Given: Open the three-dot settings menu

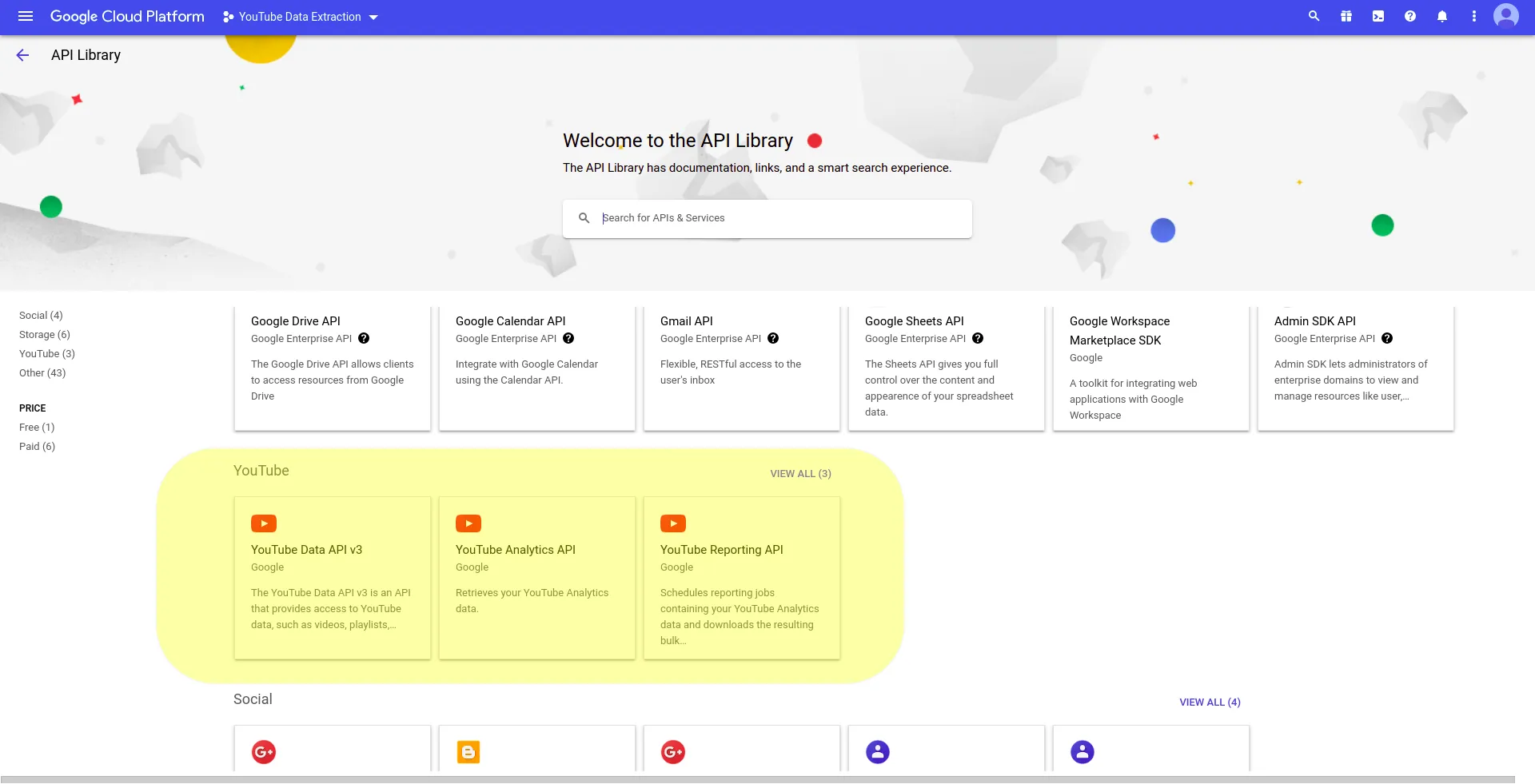Looking at the screenshot, I should (x=1474, y=16).
